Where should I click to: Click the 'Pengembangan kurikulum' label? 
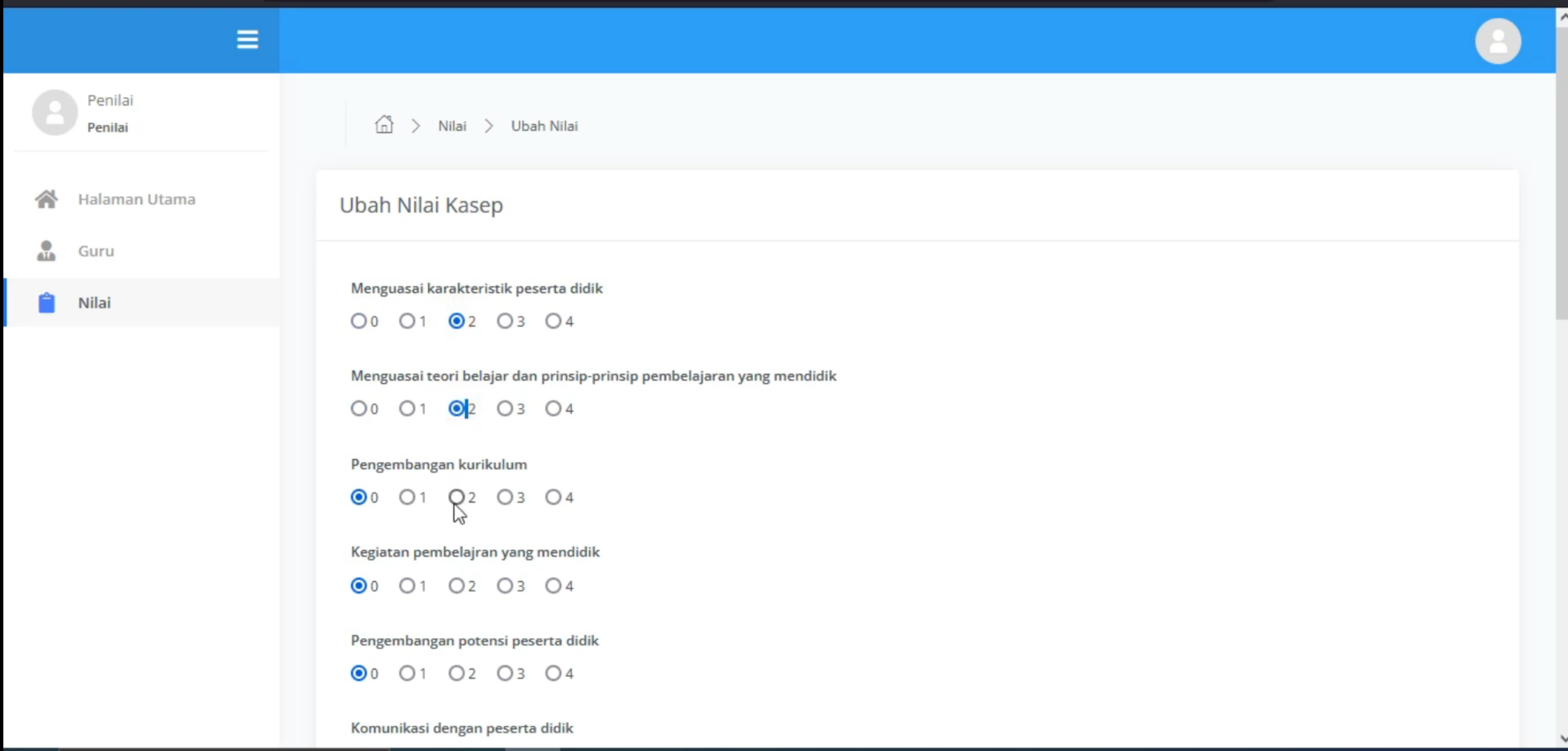(439, 464)
